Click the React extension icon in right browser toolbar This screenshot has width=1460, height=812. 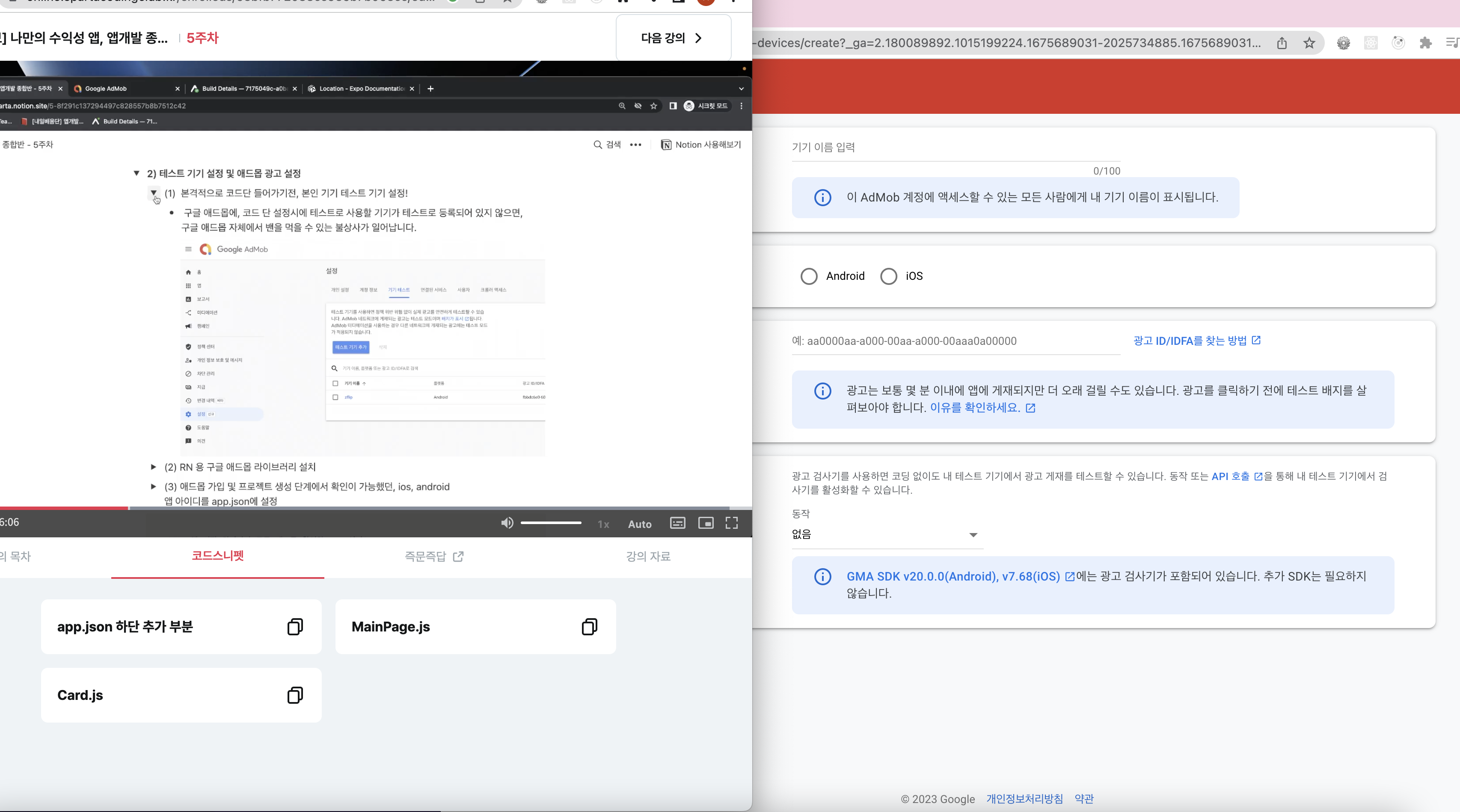(1371, 43)
